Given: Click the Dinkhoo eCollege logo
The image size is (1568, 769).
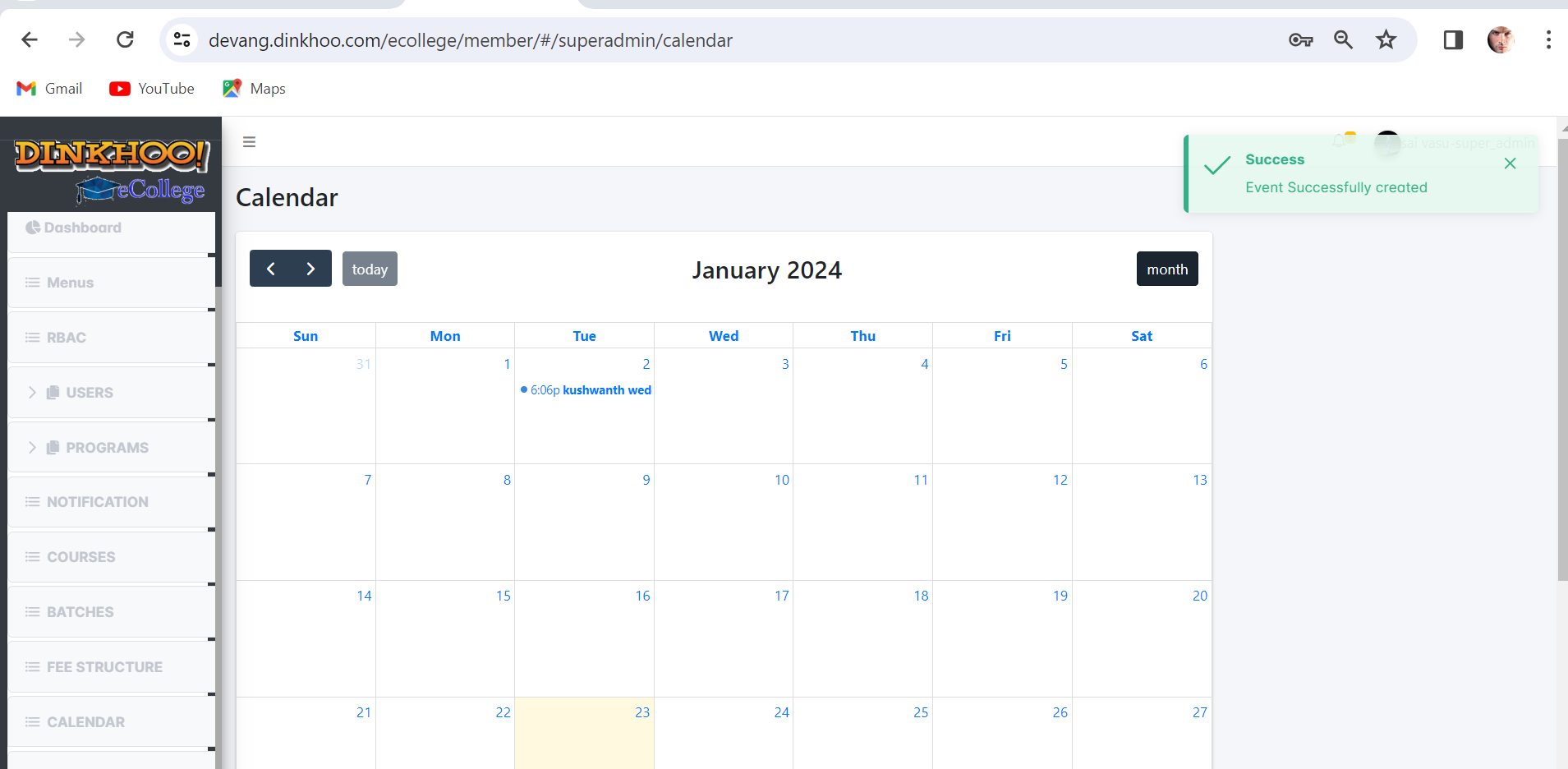Looking at the screenshot, I should click(x=112, y=171).
